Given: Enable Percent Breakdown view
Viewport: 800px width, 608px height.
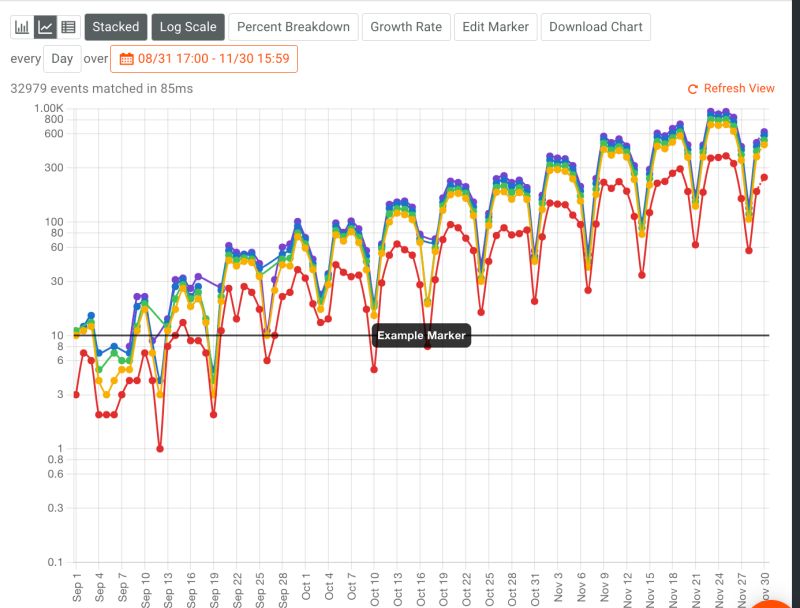Looking at the screenshot, I should click(291, 27).
